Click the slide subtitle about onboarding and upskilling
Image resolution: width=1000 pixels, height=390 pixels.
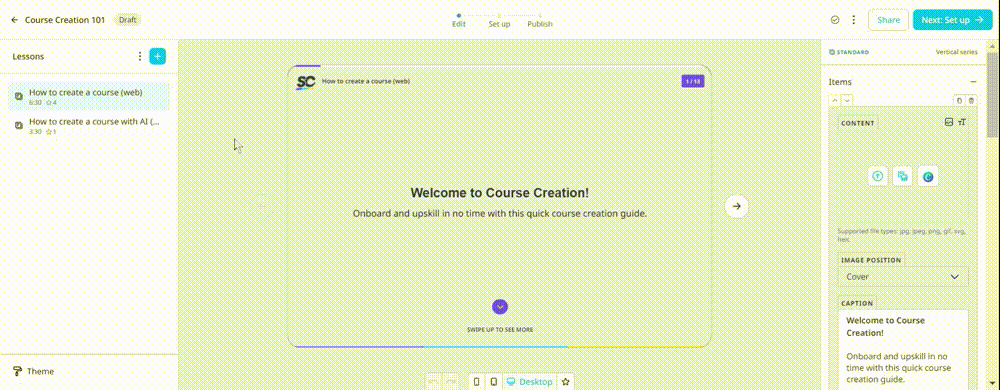click(x=500, y=213)
